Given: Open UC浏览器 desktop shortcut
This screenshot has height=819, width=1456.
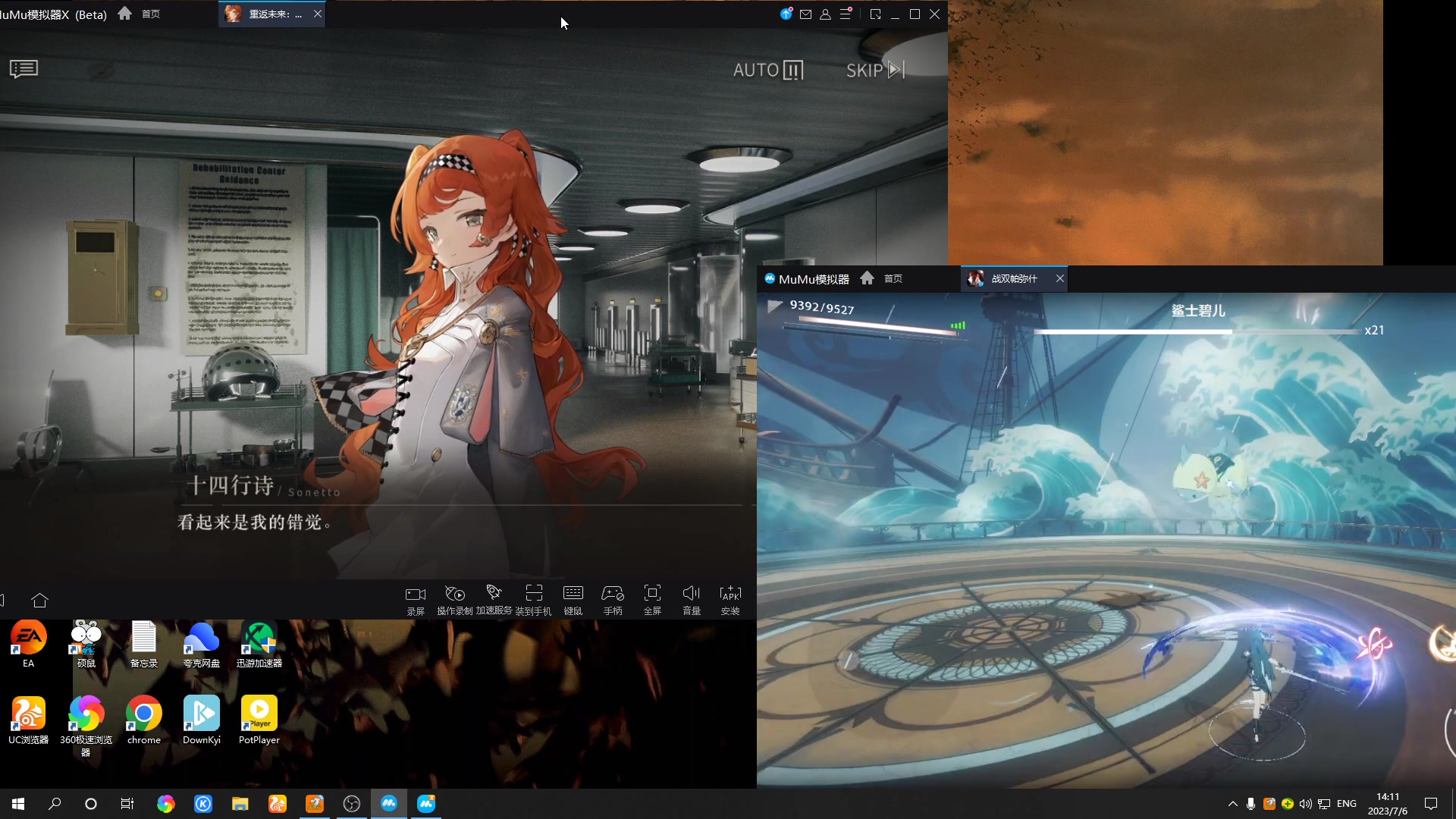Looking at the screenshot, I should pos(29,720).
